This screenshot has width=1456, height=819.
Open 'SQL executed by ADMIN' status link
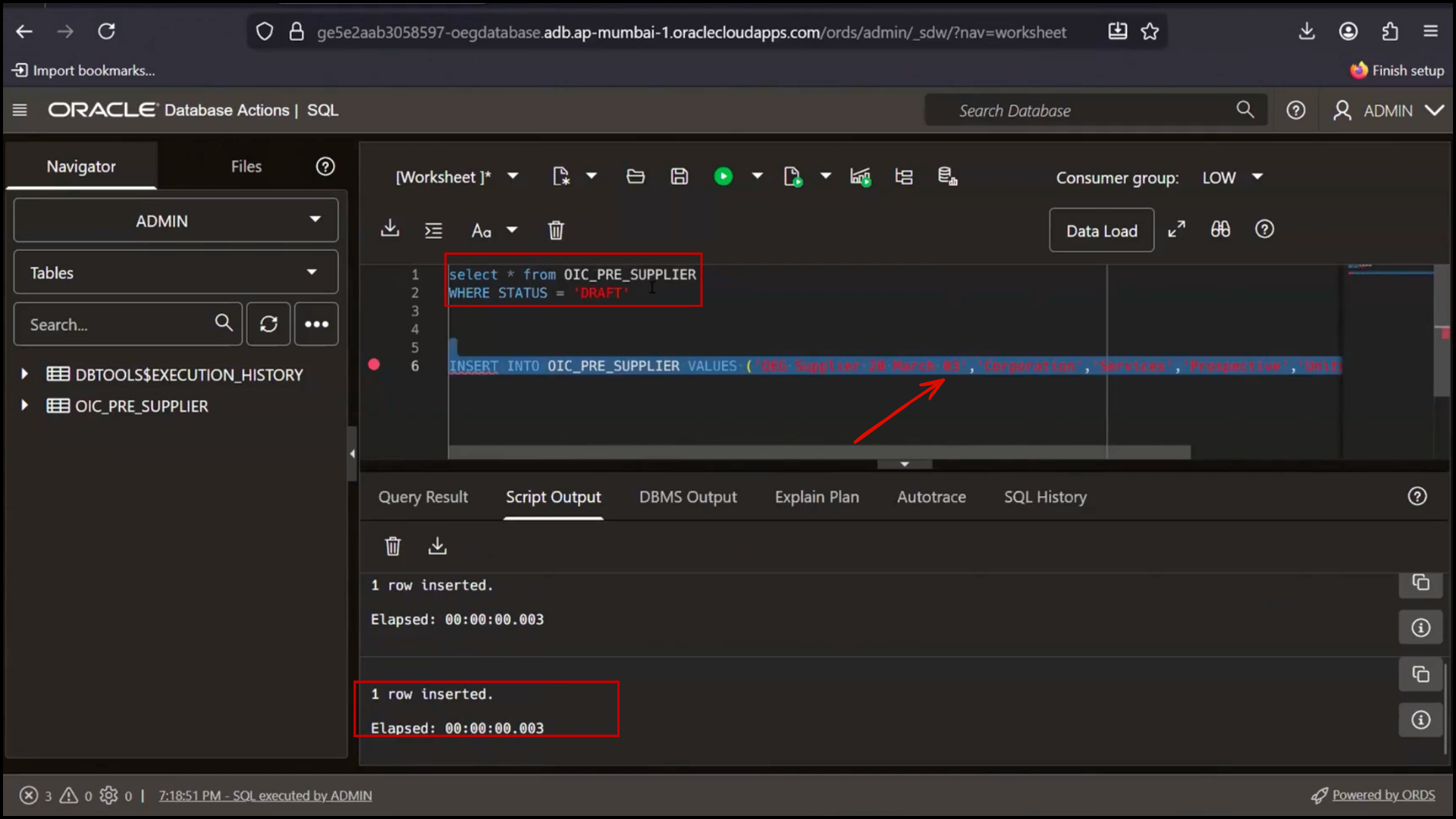tap(265, 795)
